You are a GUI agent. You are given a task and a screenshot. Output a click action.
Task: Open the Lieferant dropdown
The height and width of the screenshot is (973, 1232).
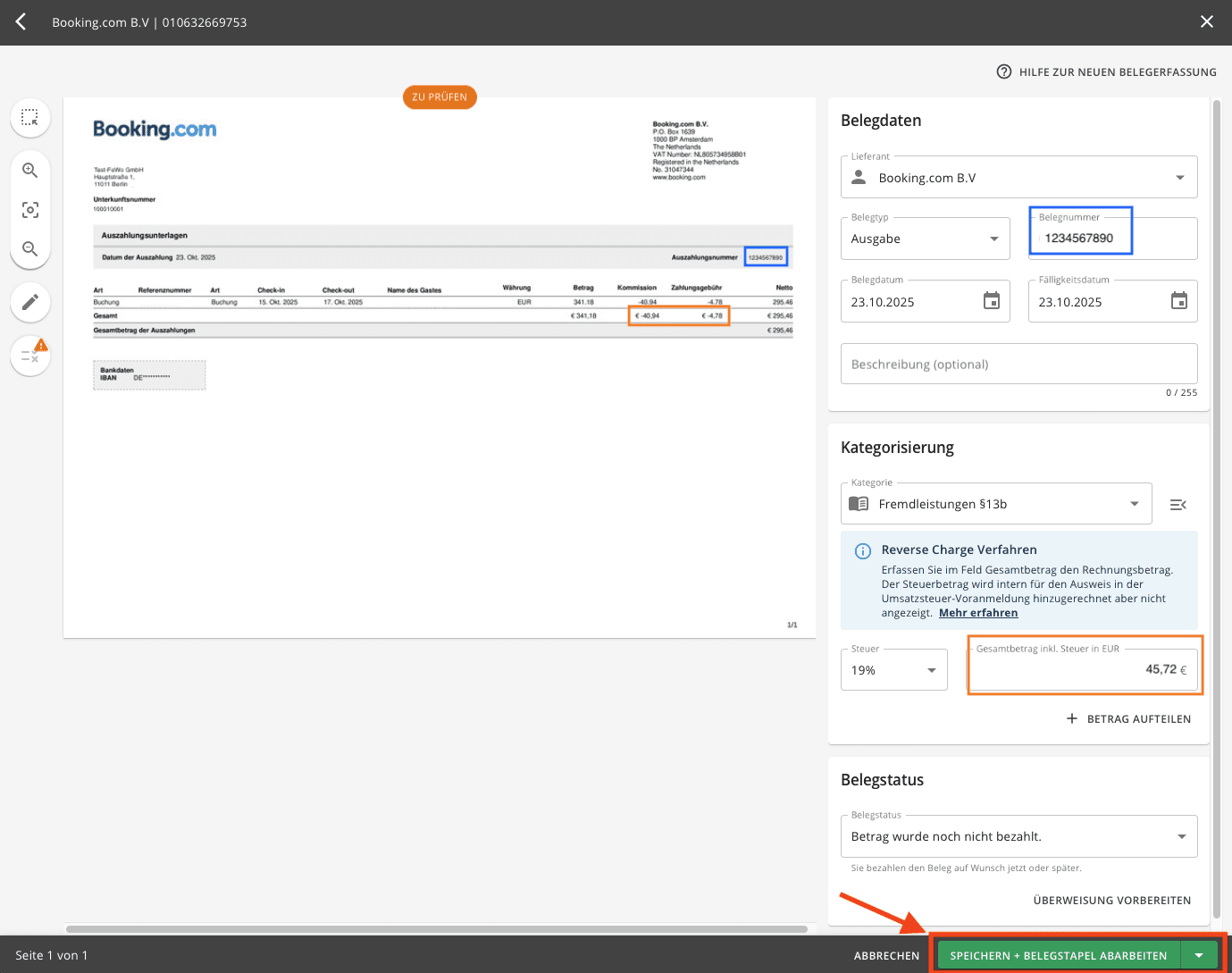[x=1019, y=178]
